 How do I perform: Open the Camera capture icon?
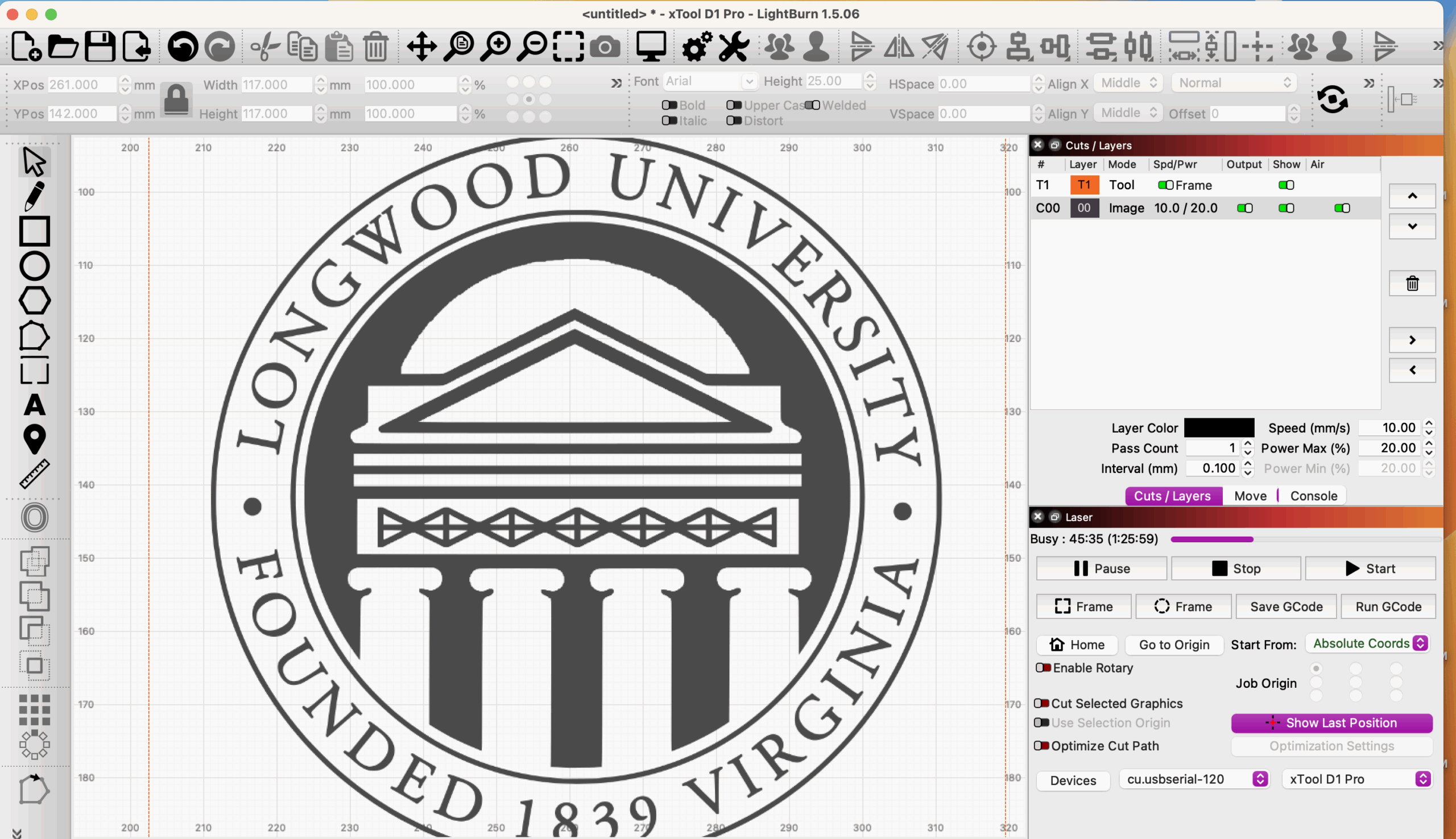click(x=605, y=47)
